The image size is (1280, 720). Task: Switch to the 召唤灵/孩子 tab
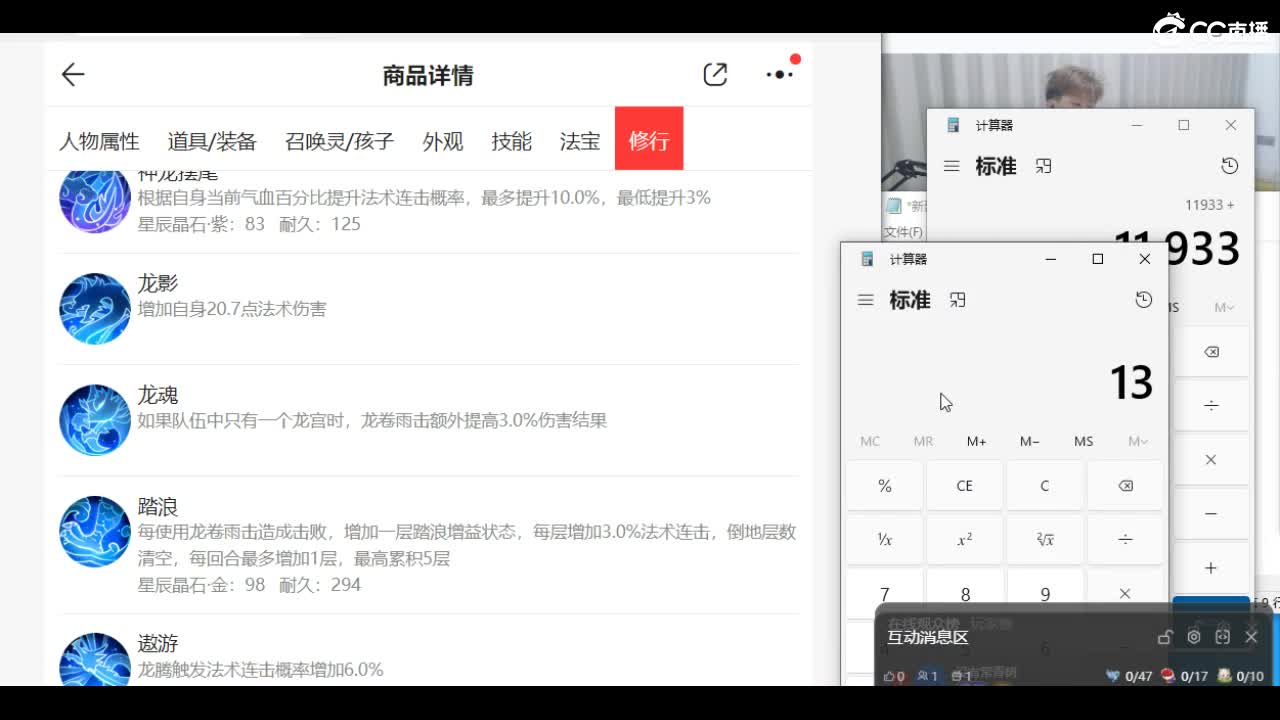340,141
